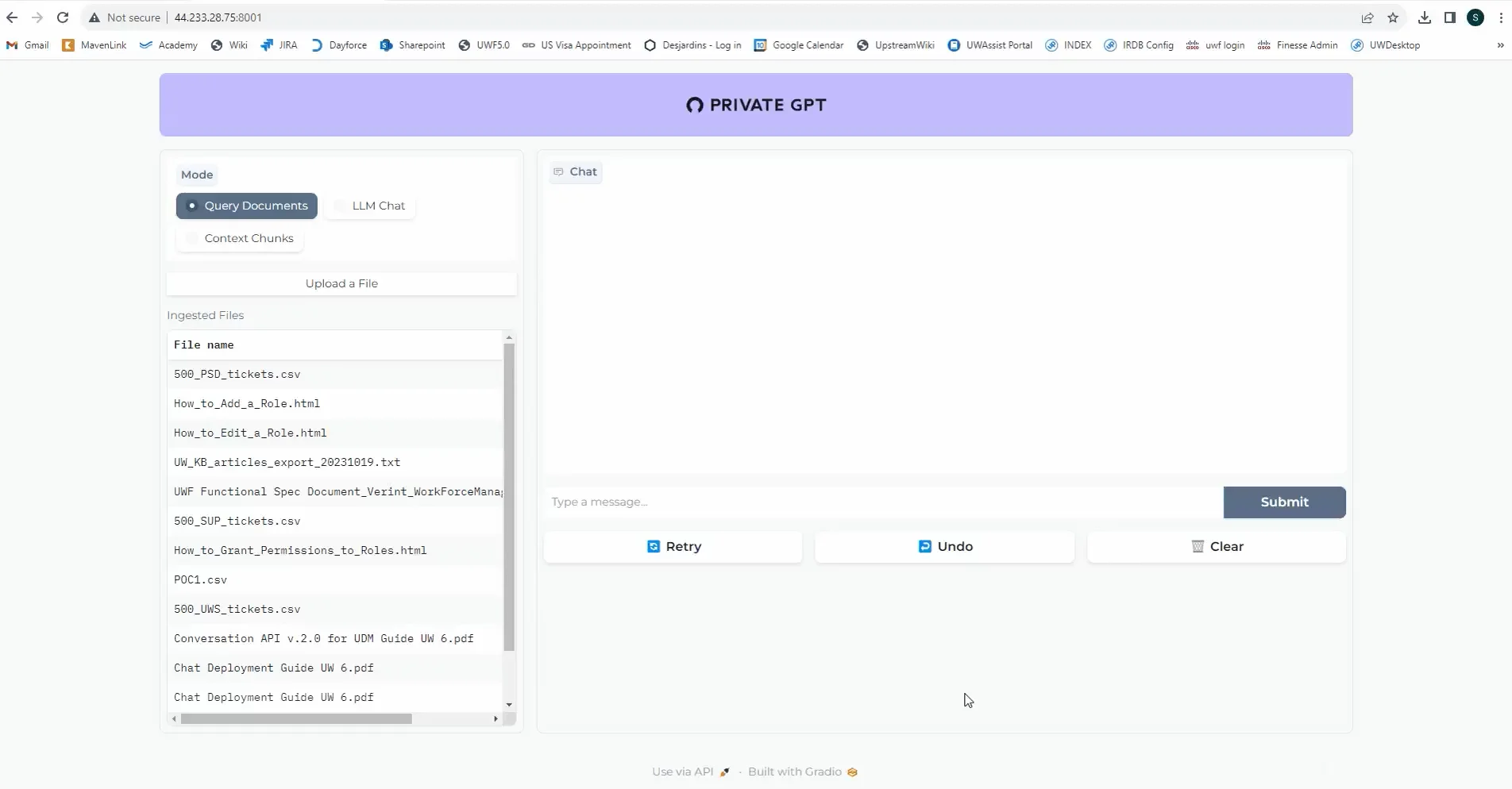Select the UWF Functional Spec Document file row
Viewport: 1512px width, 789px height.
(x=335, y=491)
